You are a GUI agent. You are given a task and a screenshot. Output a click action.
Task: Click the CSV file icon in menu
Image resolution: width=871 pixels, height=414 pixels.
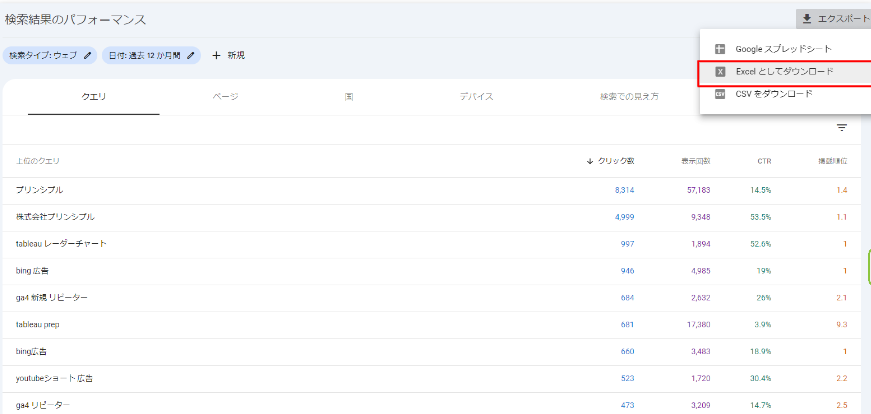(719, 94)
